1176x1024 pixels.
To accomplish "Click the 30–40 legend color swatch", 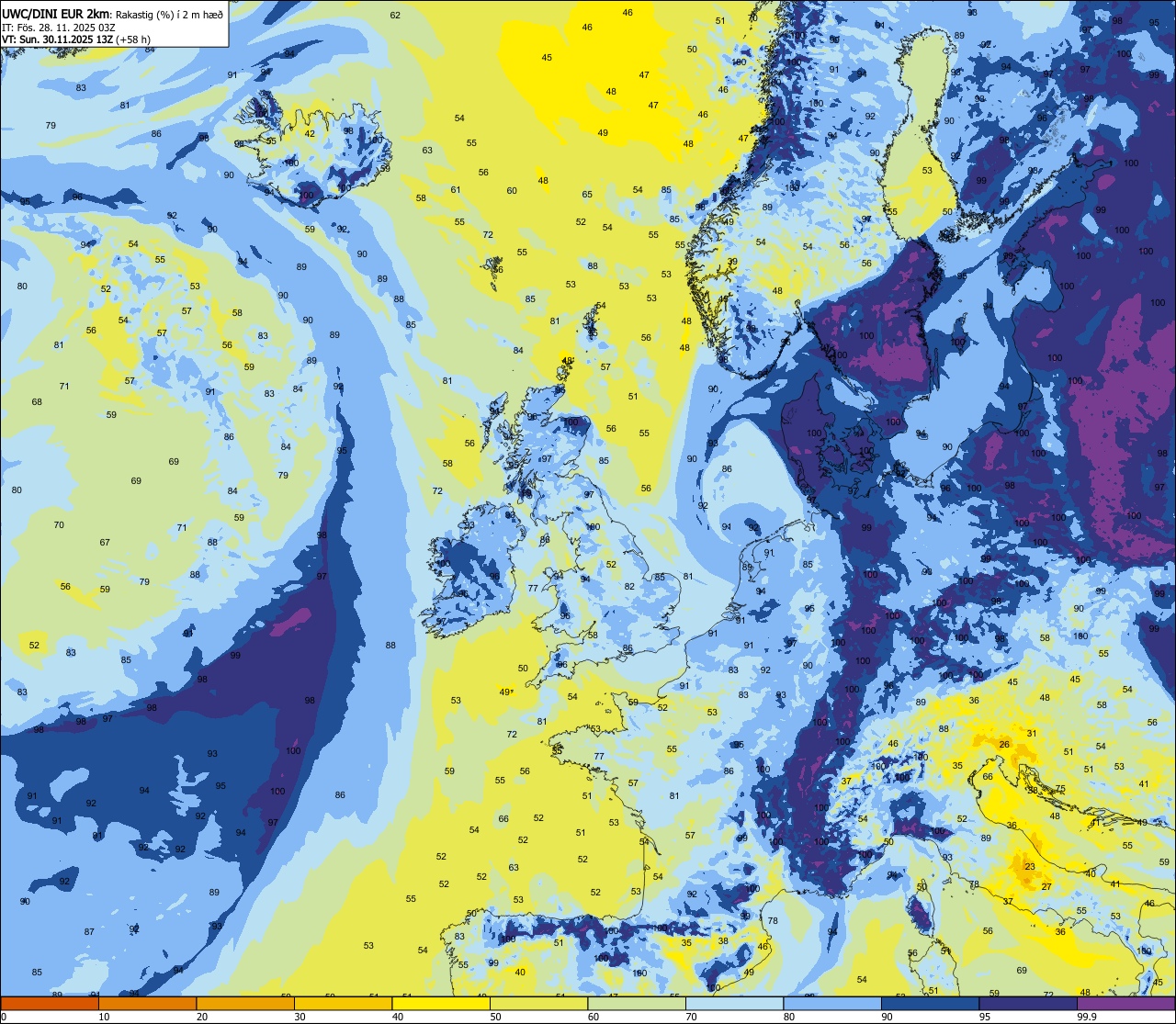I will pos(343,1003).
